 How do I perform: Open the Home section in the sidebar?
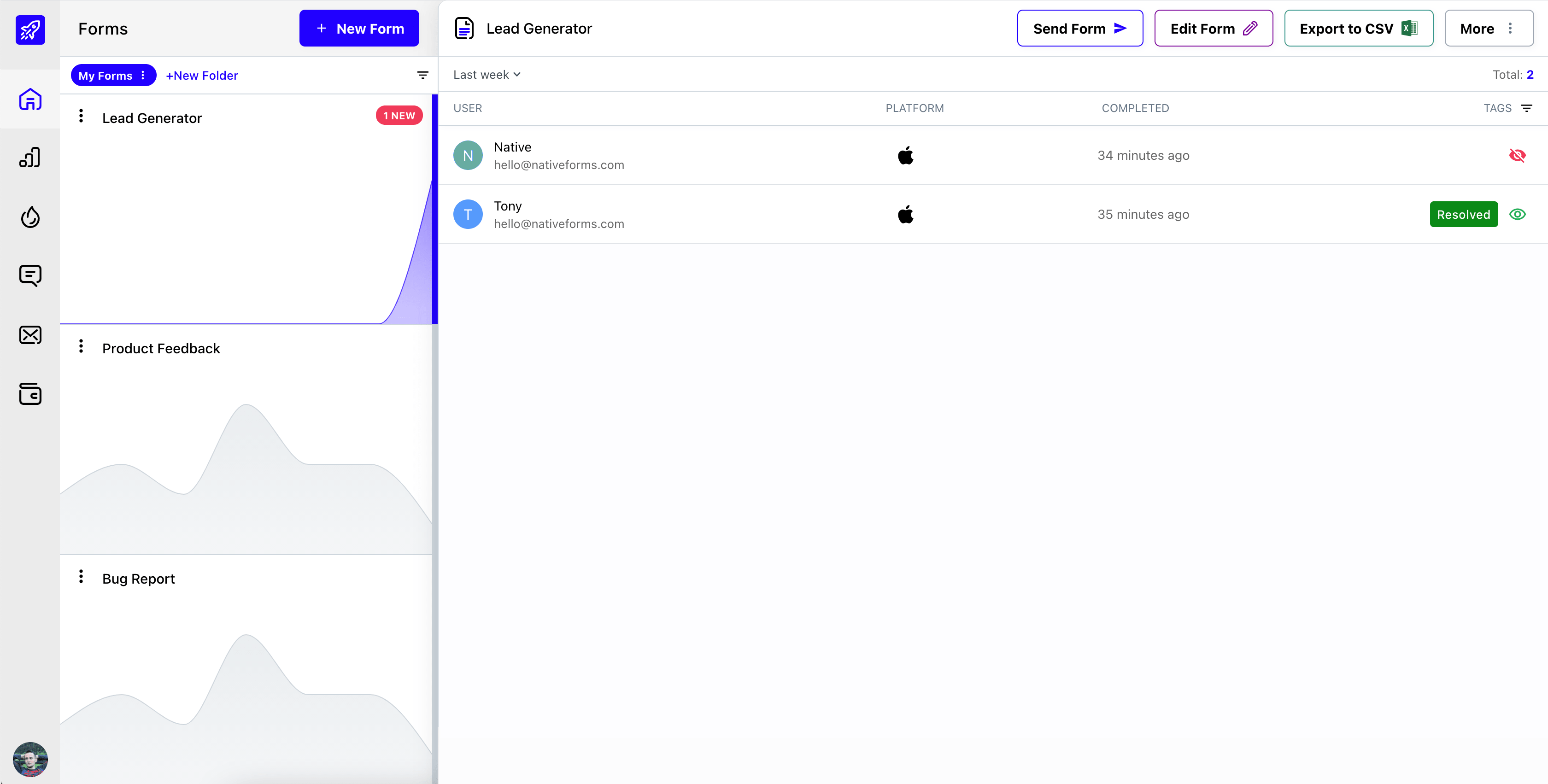coord(30,99)
